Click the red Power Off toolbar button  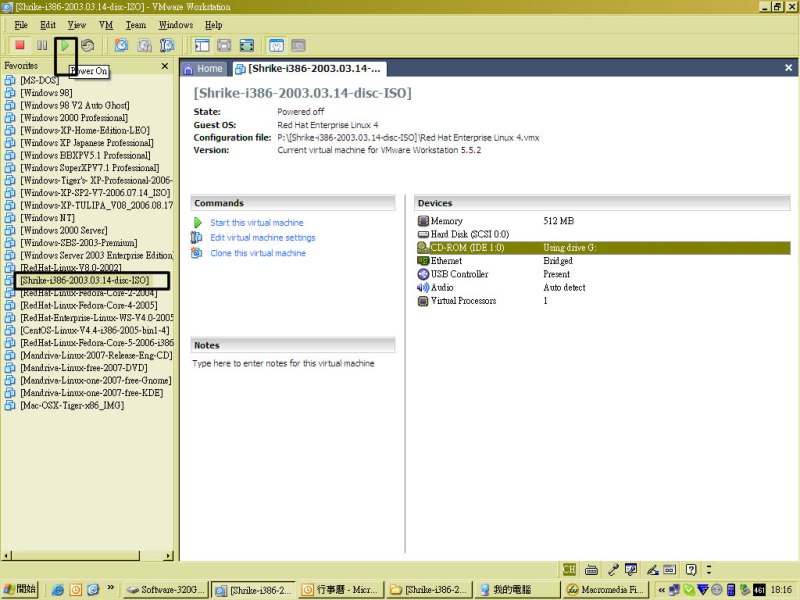(20, 45)
